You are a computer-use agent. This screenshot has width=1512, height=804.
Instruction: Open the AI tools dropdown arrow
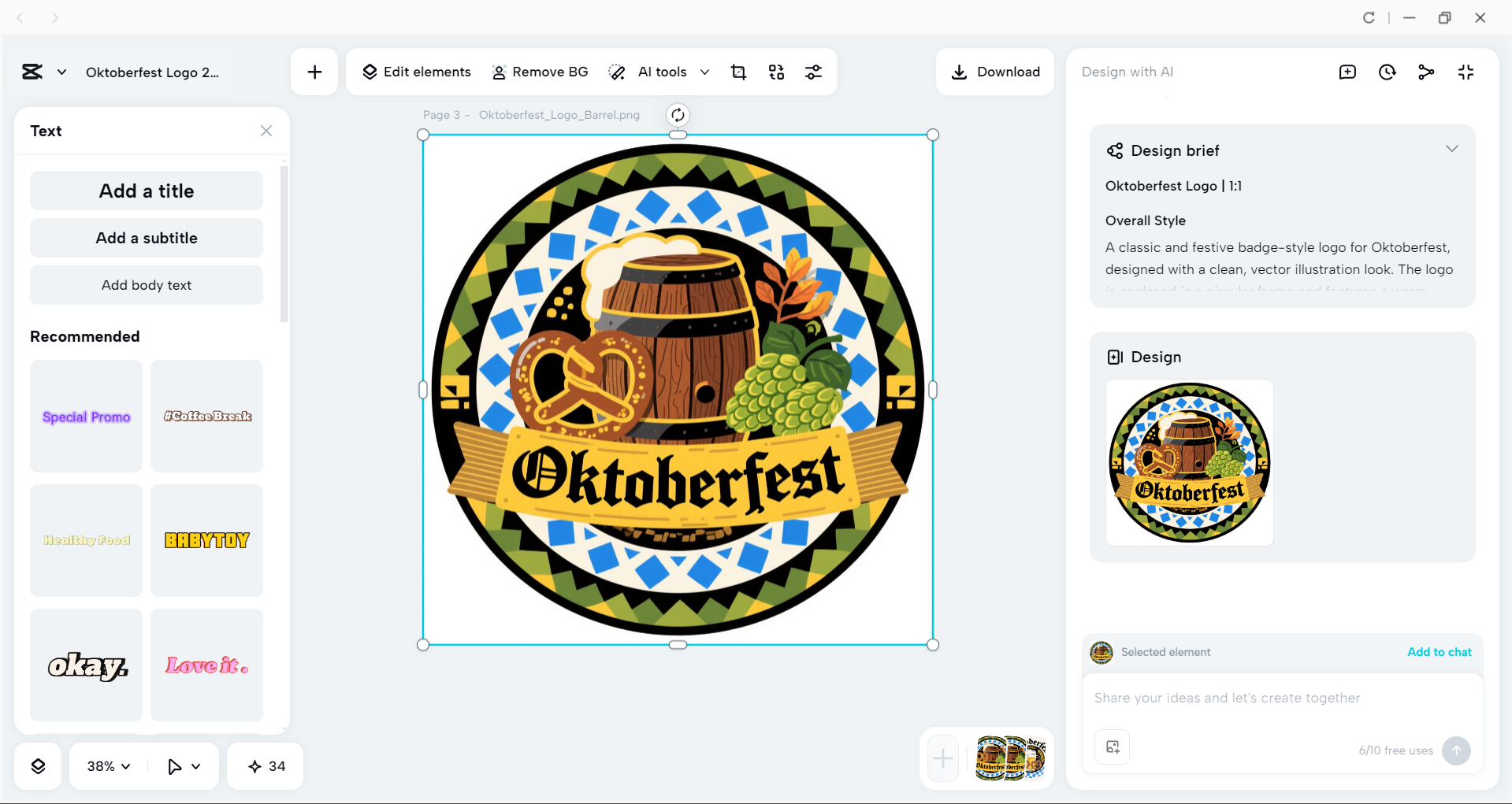point(705,72)
